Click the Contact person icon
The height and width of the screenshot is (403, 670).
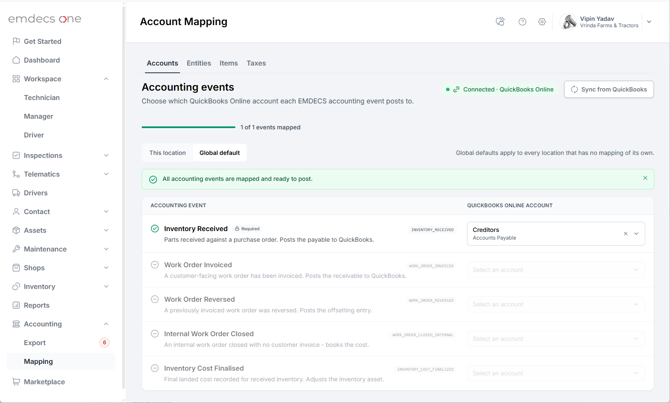(16, 212)
